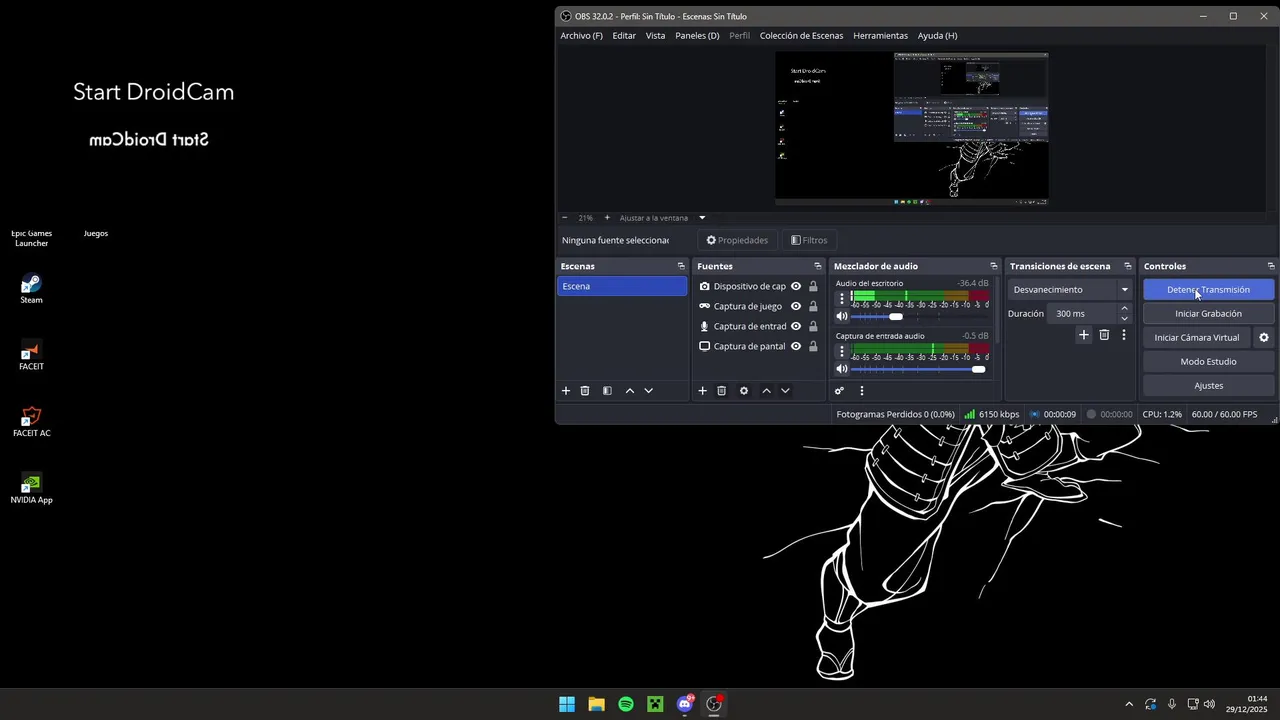Open advanced audio properties gears icon
Screen dimensions: 1280x720
point(839,391)
